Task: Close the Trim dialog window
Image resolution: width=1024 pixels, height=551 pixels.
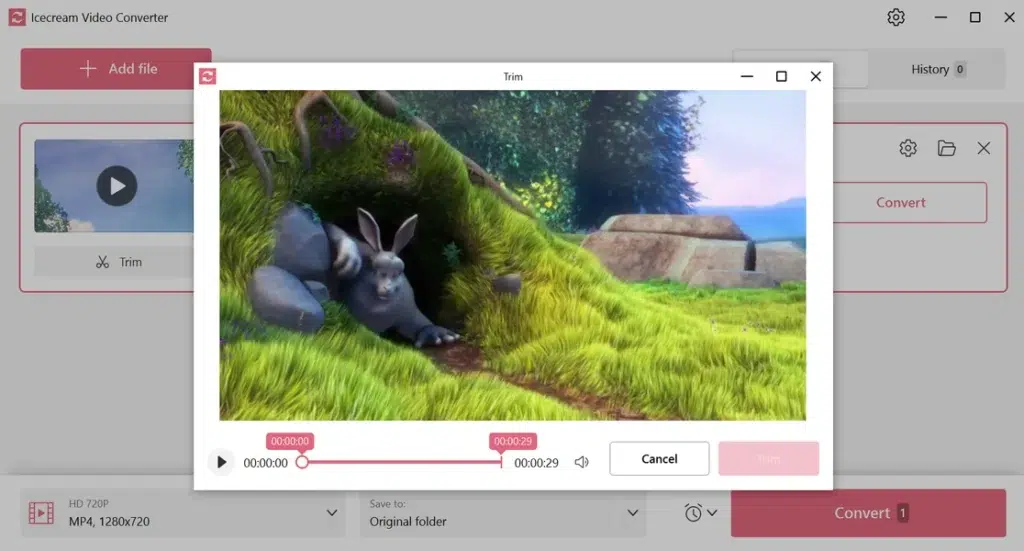Action: 816,76
